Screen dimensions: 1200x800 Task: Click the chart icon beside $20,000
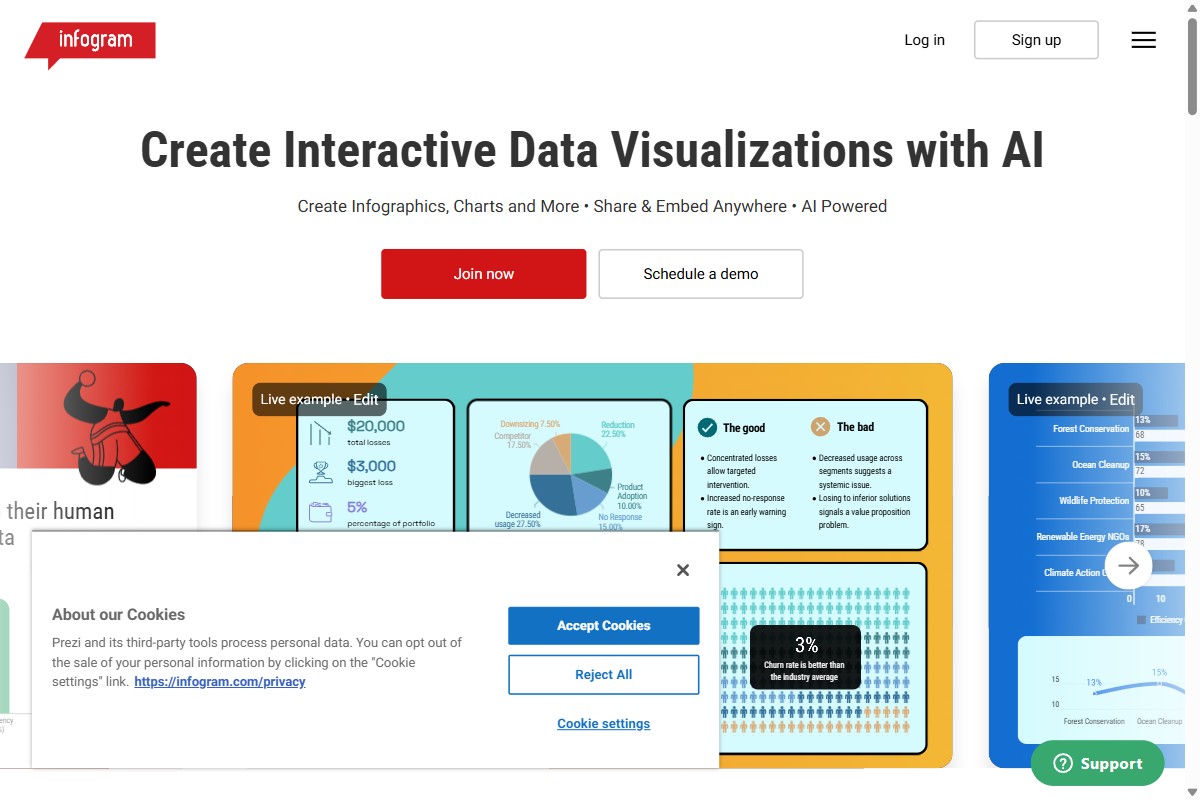321,433
